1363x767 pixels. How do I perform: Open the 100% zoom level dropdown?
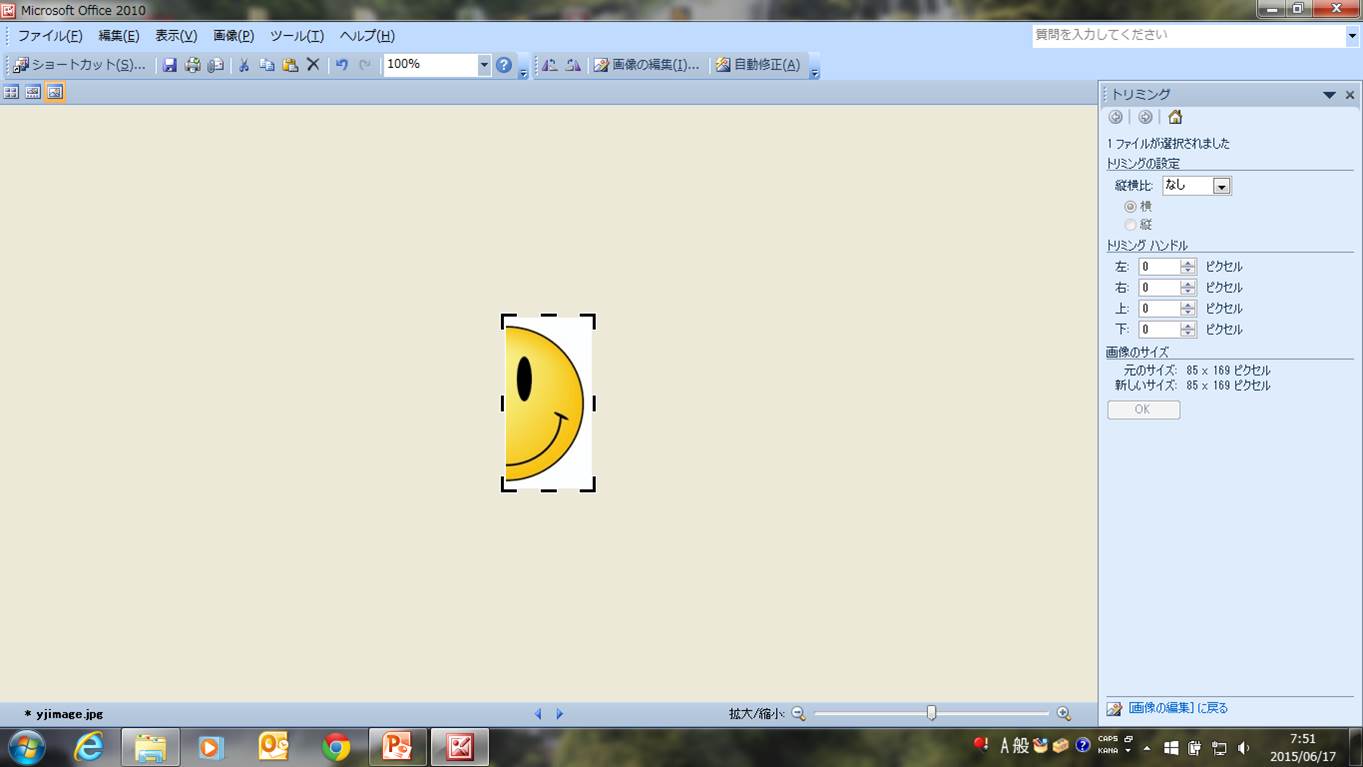(484, 65)
